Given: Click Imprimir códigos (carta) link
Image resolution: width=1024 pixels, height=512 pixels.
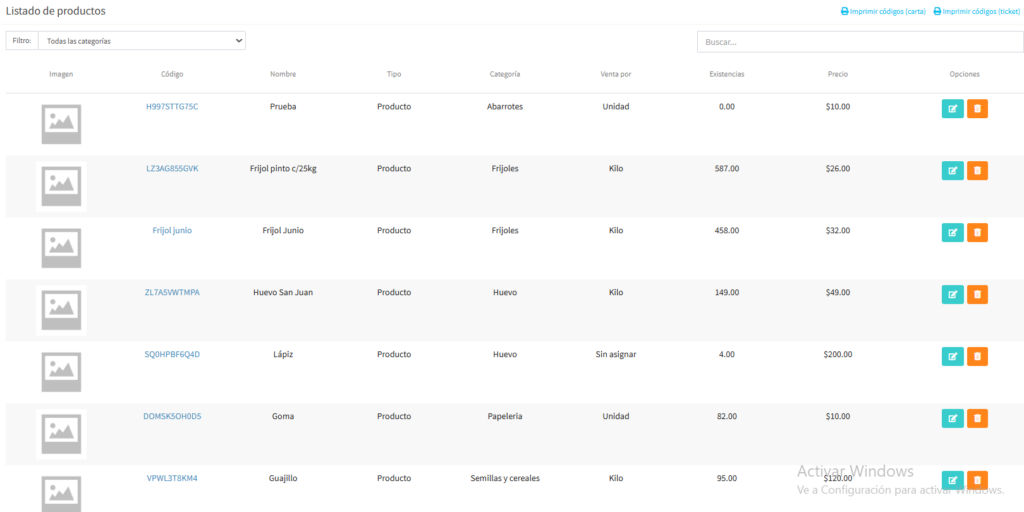Looking at the screenshot, I should point(883,12).
